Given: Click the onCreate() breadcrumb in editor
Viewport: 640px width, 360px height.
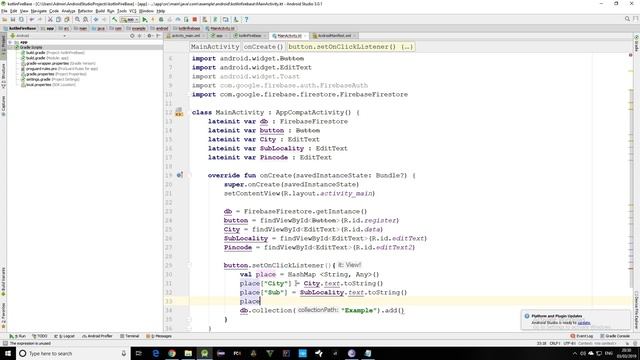Looking at the screenshot, I should 263,47.
